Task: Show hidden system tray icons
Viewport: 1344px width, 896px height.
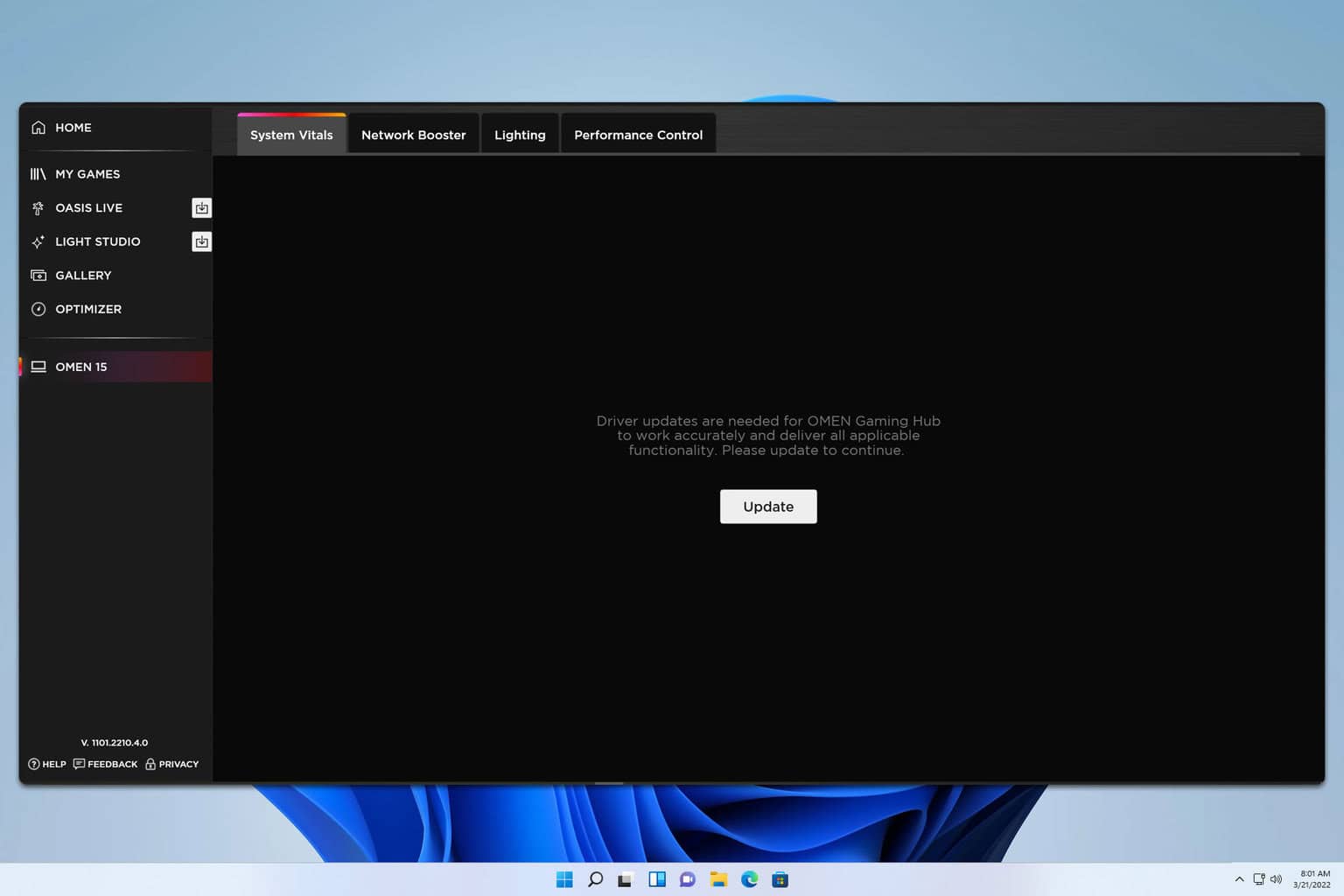Action: click(x=1239, y=879)
